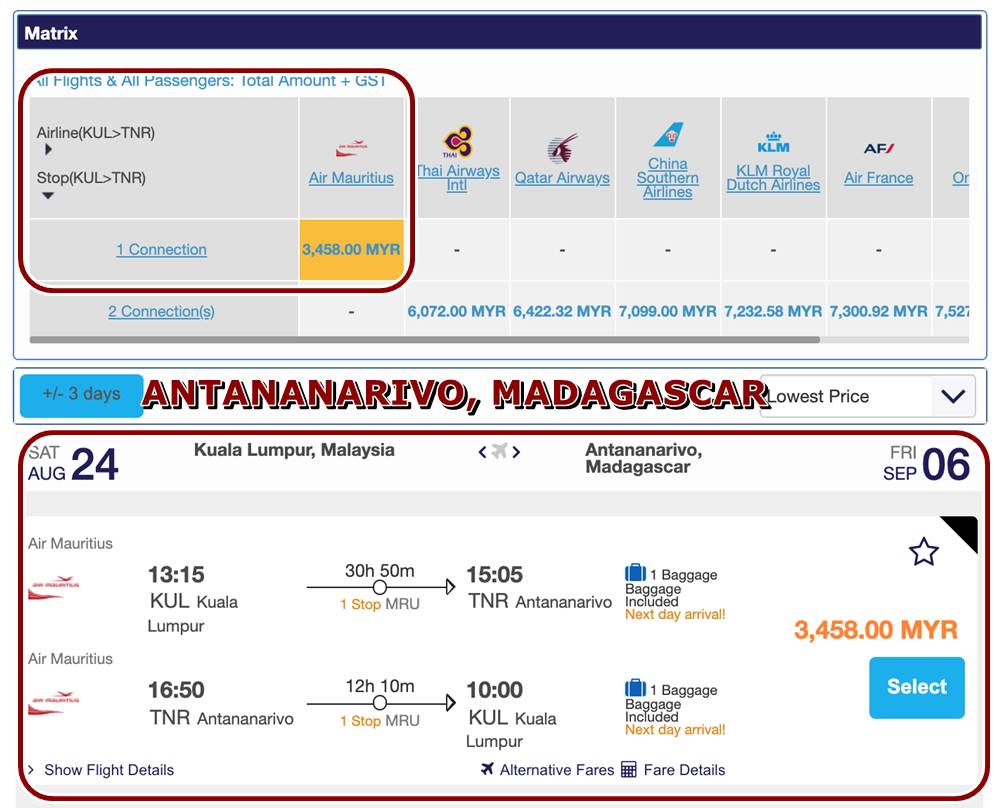Click the outbound Next day arrival! notice
The image size is (1000, 808).
tap(675, 615)
